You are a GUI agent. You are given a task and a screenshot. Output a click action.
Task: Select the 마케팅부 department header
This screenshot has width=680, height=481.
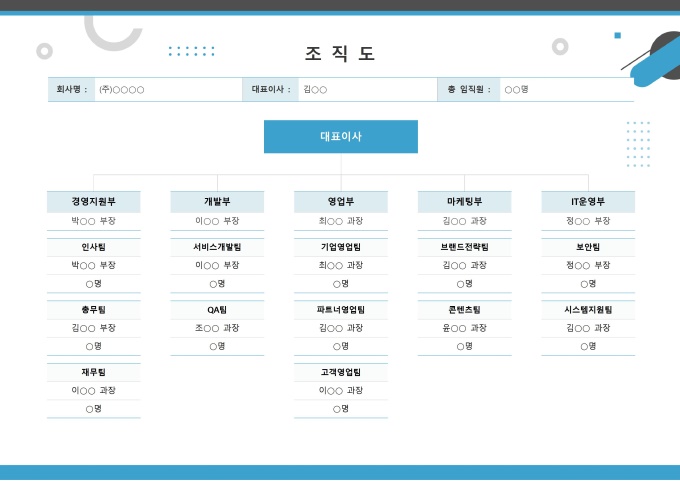pyautogui.click(x=464, y=202)
